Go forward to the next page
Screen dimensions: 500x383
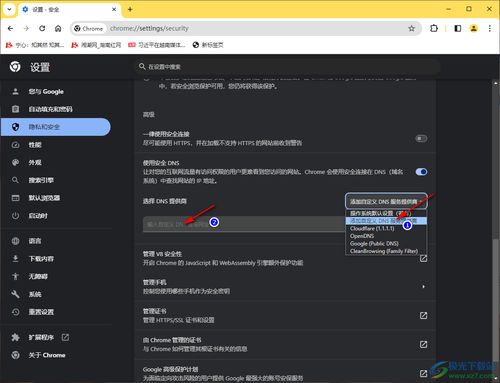[26, 29]
